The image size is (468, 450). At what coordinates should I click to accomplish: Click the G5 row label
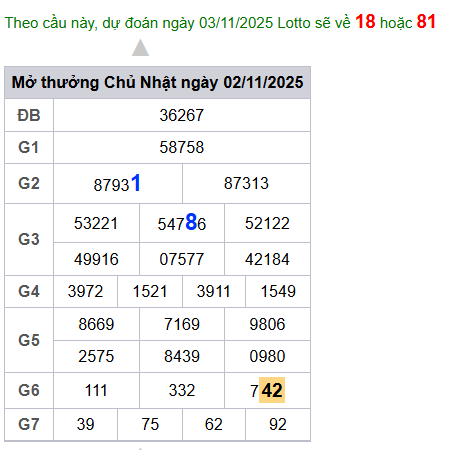(x=29, y=340)
